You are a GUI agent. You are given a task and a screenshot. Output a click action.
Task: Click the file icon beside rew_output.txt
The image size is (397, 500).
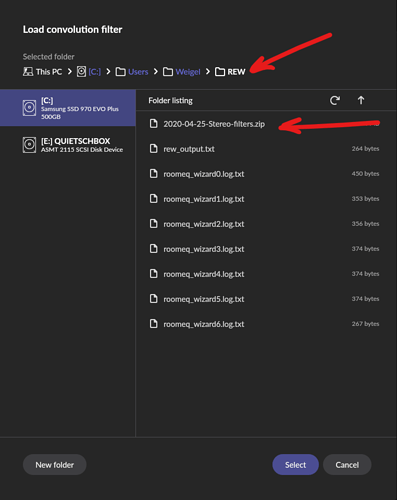[153, 148]
